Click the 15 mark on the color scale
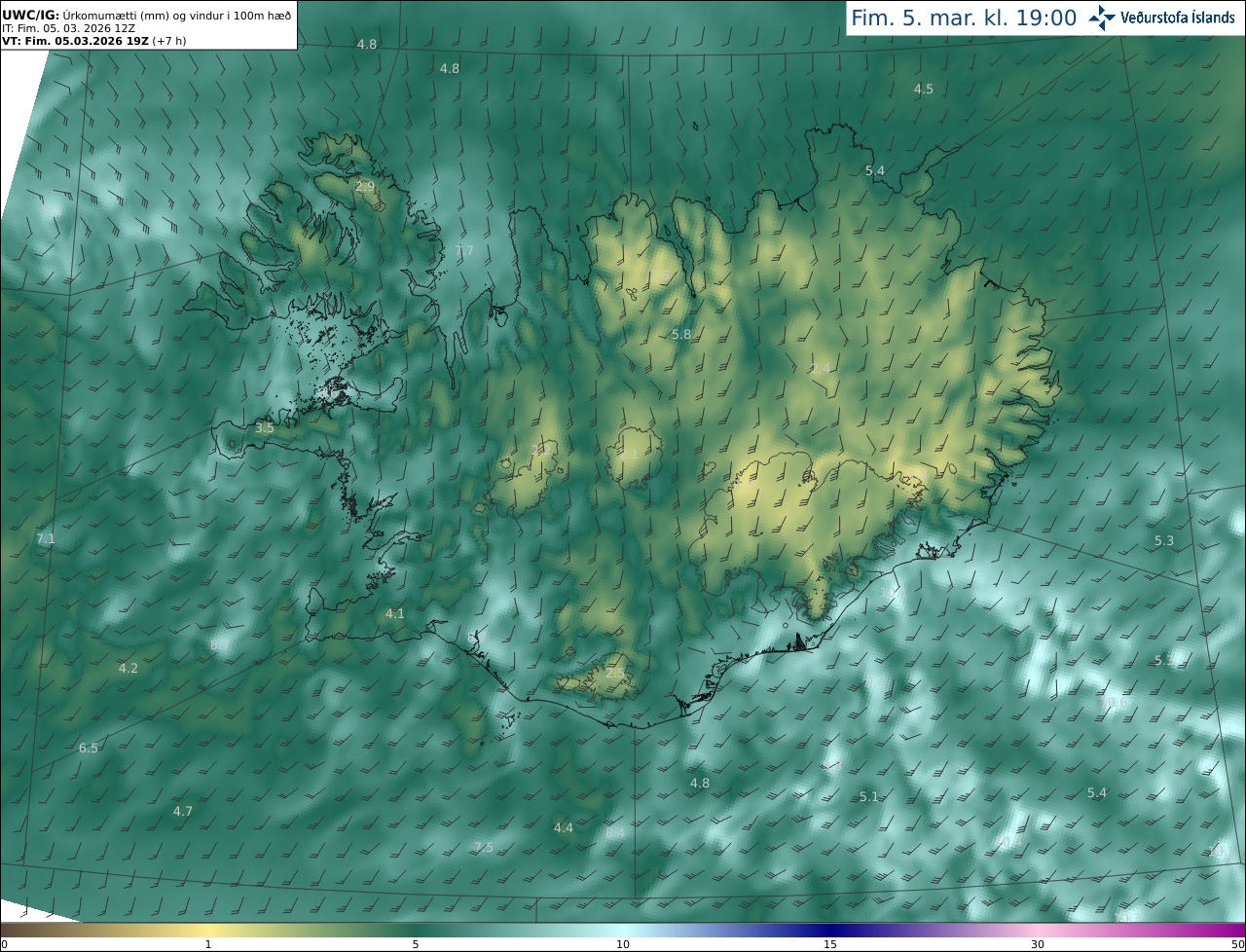 click(x=830, y=944)
